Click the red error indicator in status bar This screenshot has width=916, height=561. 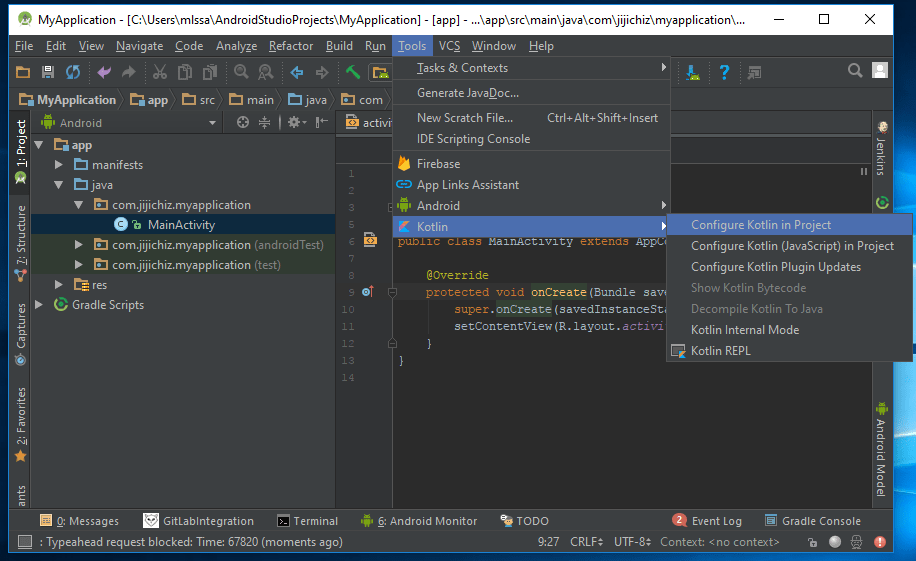(x=880, y=542)
